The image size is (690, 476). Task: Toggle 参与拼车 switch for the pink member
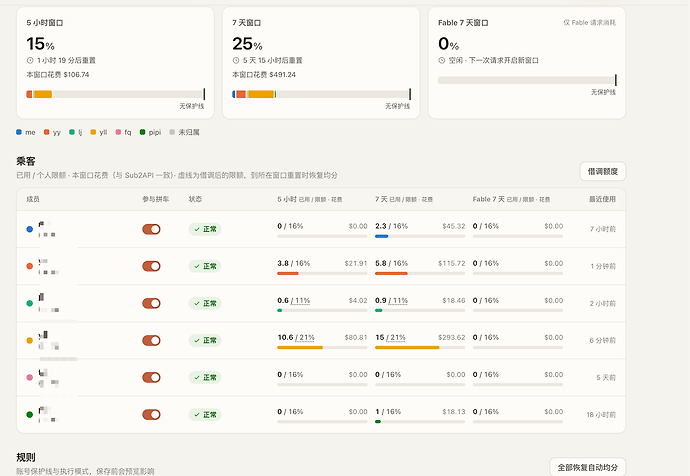click(151, 377)
